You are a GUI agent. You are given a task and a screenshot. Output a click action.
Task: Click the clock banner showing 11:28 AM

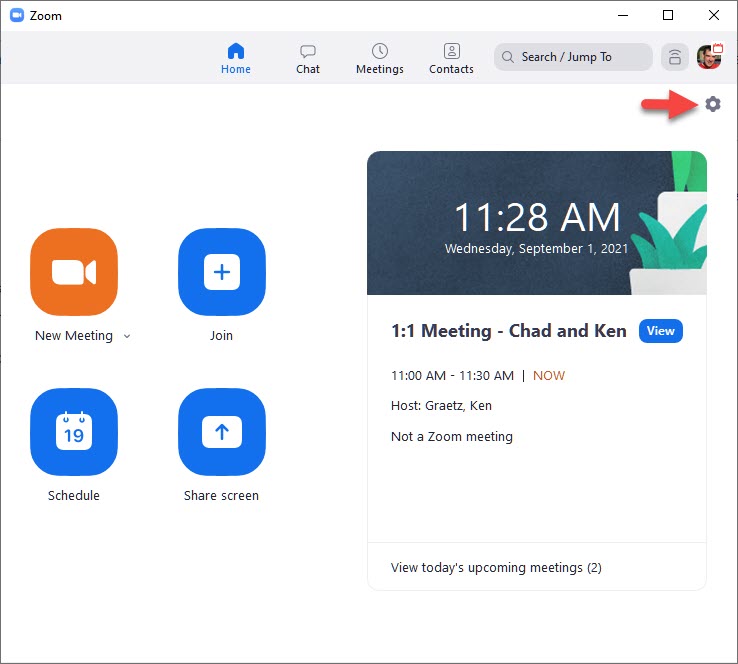537,223
